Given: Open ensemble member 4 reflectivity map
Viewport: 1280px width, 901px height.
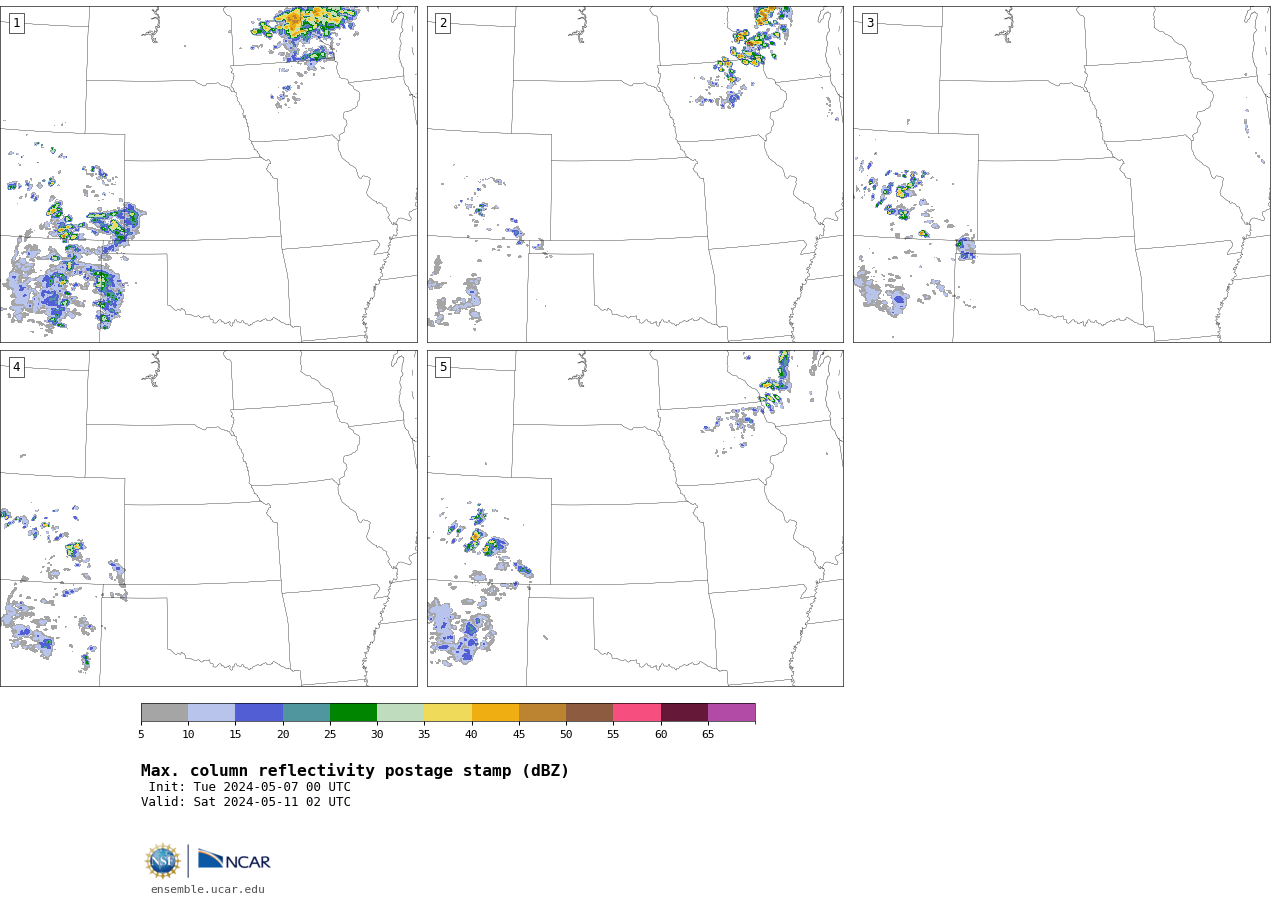Looking at the screenshot, I should pos(208,518).
